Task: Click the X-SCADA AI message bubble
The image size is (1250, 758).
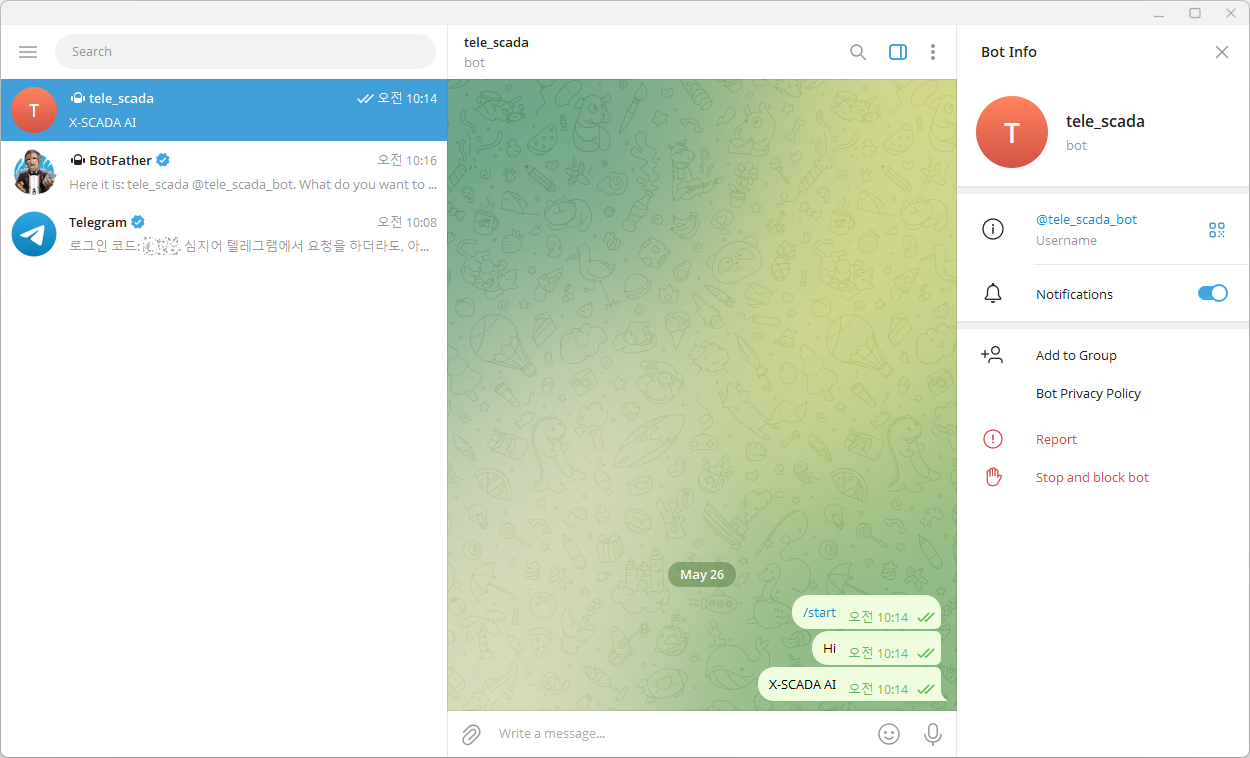Action: 849,685
